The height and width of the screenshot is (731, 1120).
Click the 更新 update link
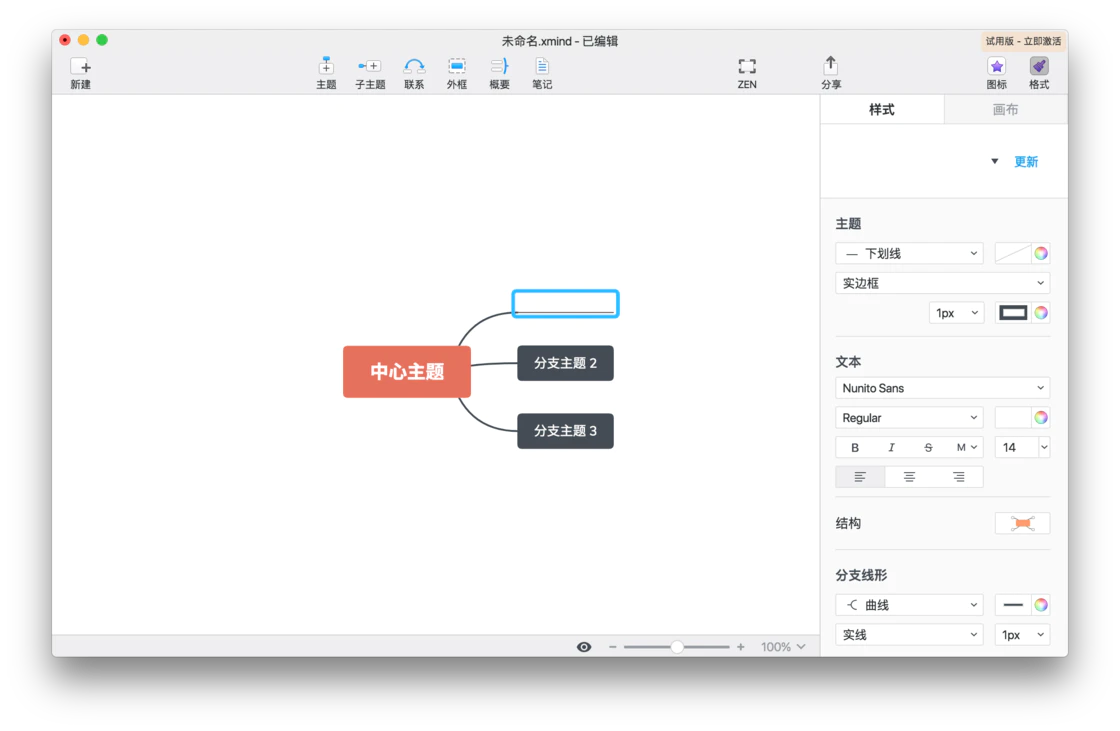pos(1026,161)
